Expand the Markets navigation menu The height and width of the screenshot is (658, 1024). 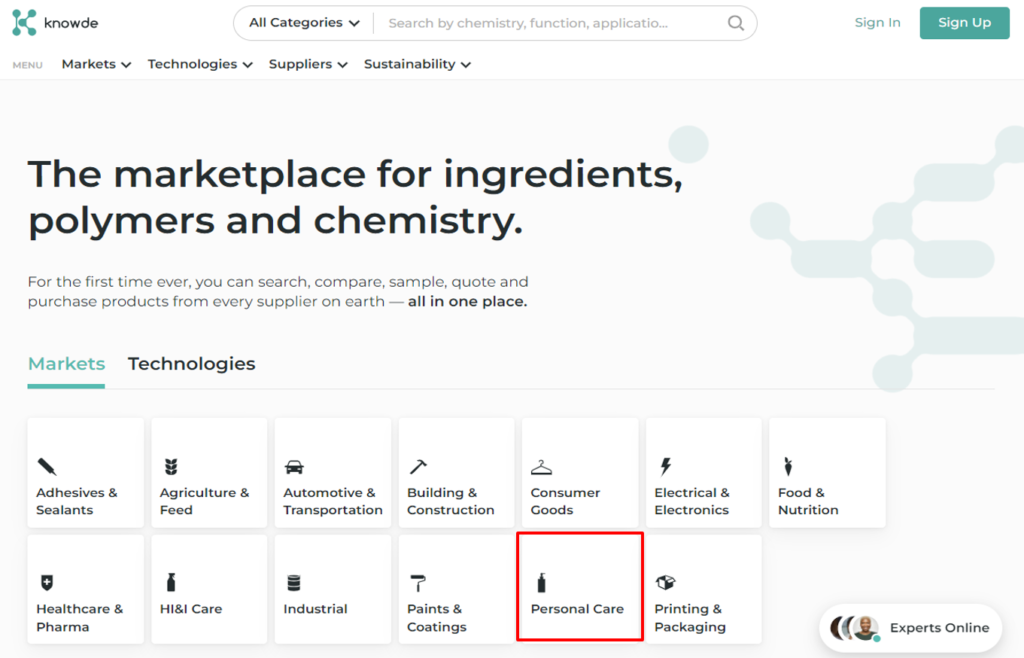coord(96,64)
